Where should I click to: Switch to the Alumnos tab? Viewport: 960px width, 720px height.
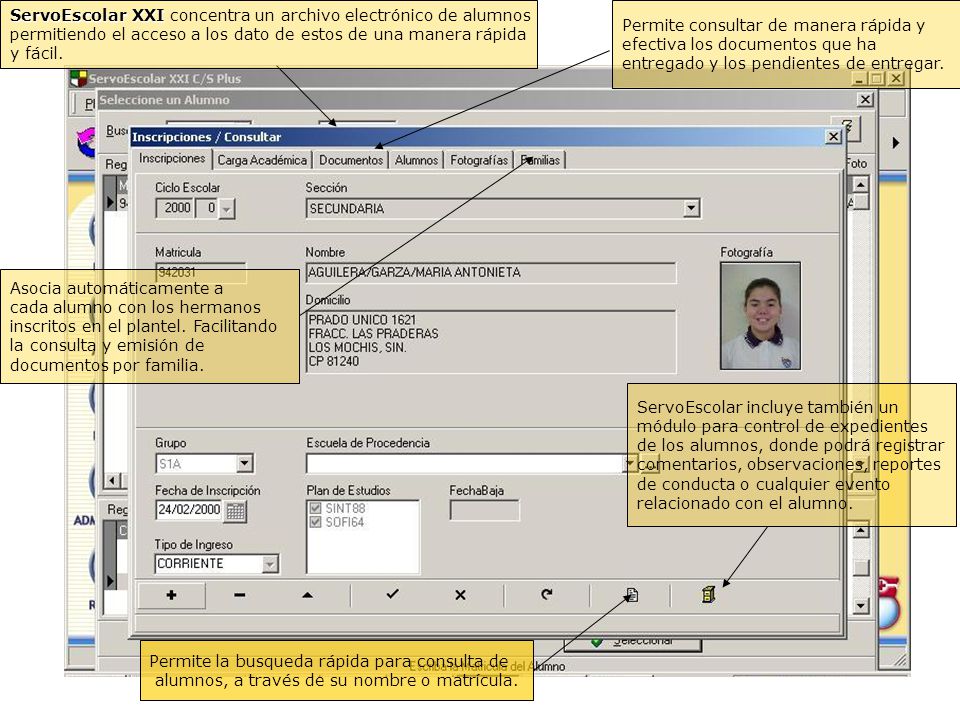(416, 160)
